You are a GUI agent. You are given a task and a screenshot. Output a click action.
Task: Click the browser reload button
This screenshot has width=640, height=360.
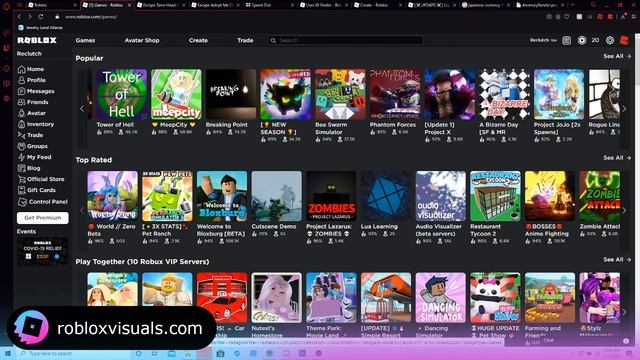coord(41,17)
